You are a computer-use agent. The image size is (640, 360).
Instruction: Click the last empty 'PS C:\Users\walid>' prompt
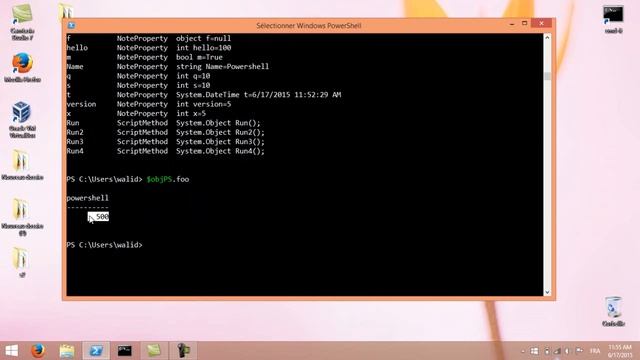(x=104, y=245)
